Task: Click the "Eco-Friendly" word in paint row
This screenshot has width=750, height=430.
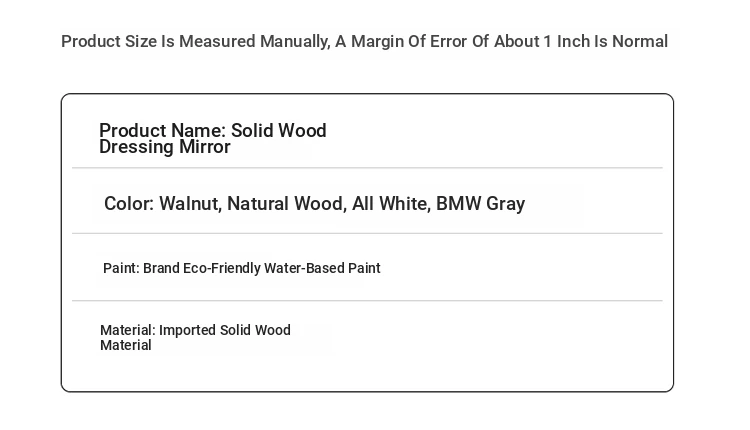Action: coord(221,268)
